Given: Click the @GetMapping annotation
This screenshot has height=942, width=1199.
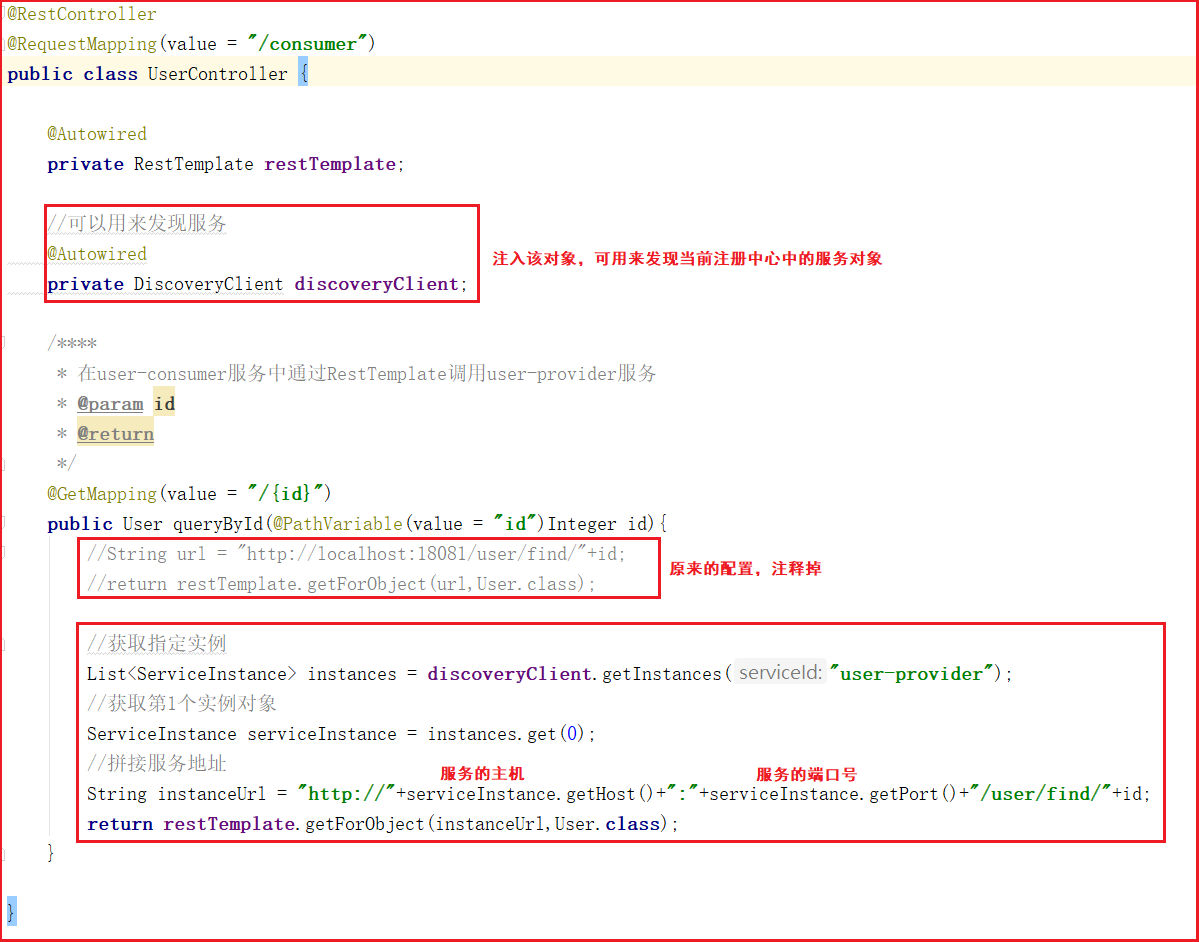Looking at the screenshot, I should 102,494.
